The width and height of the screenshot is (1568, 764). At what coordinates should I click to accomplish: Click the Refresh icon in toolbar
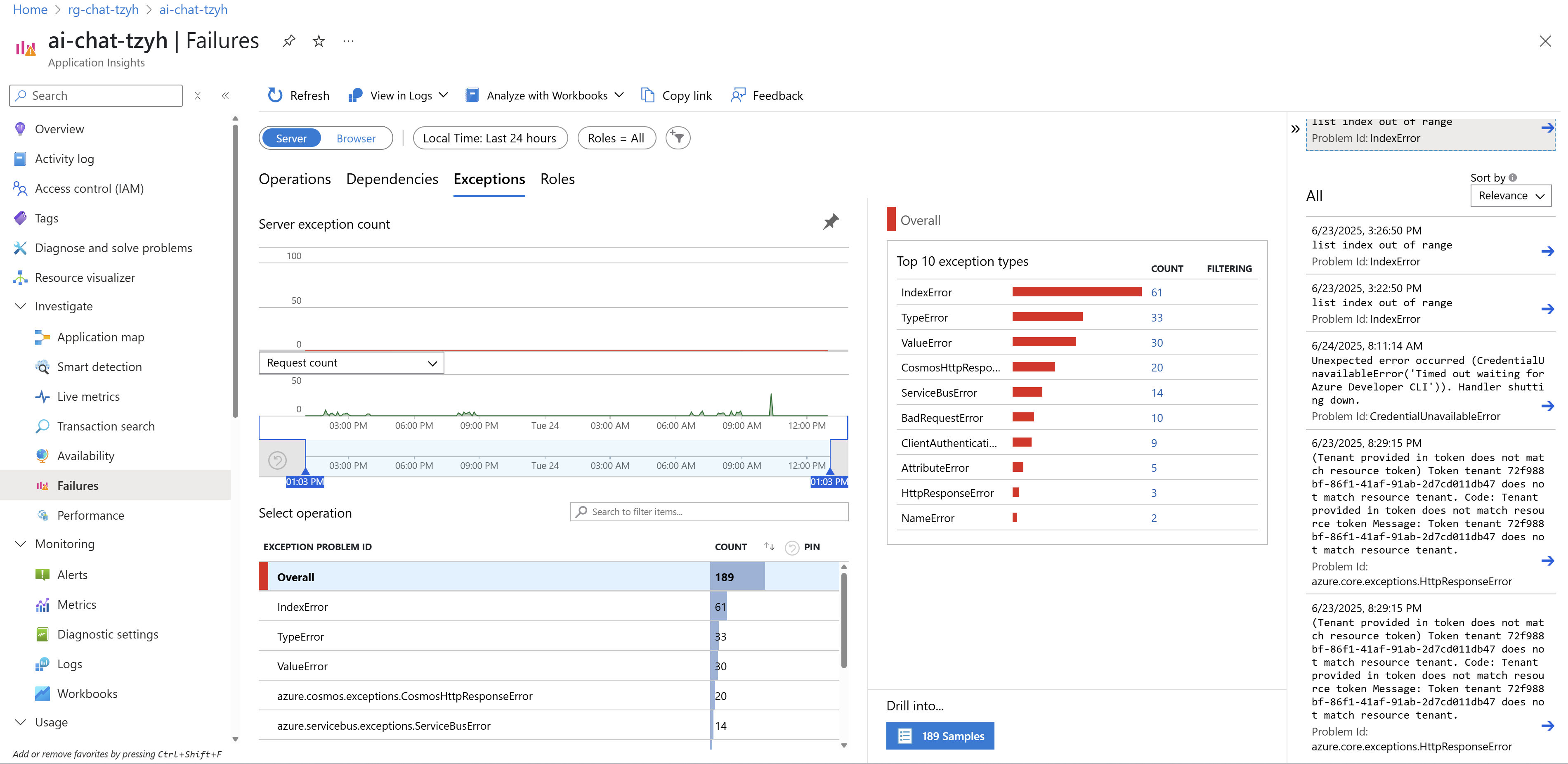pos(275,95)
